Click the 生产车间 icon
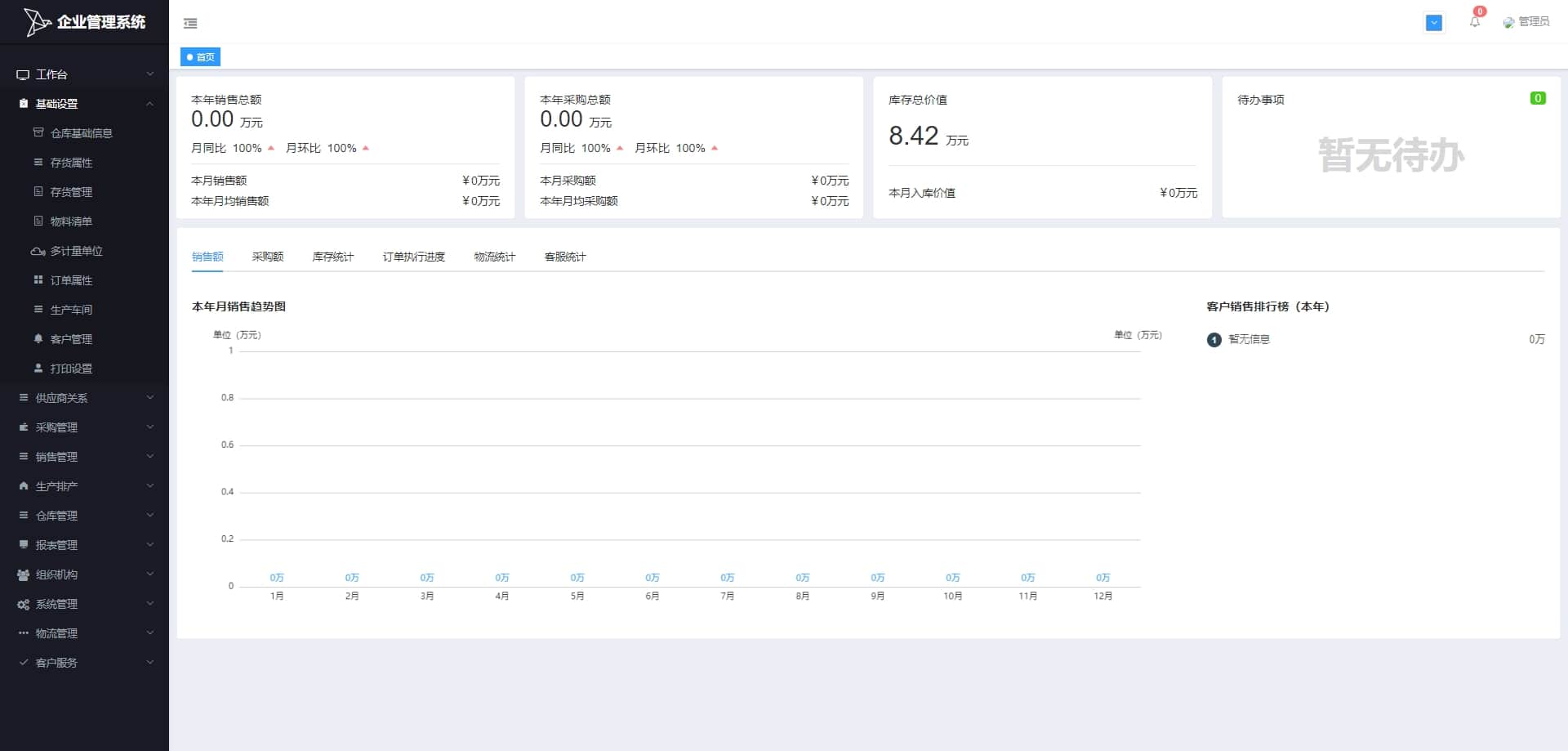 pos(38,309)
